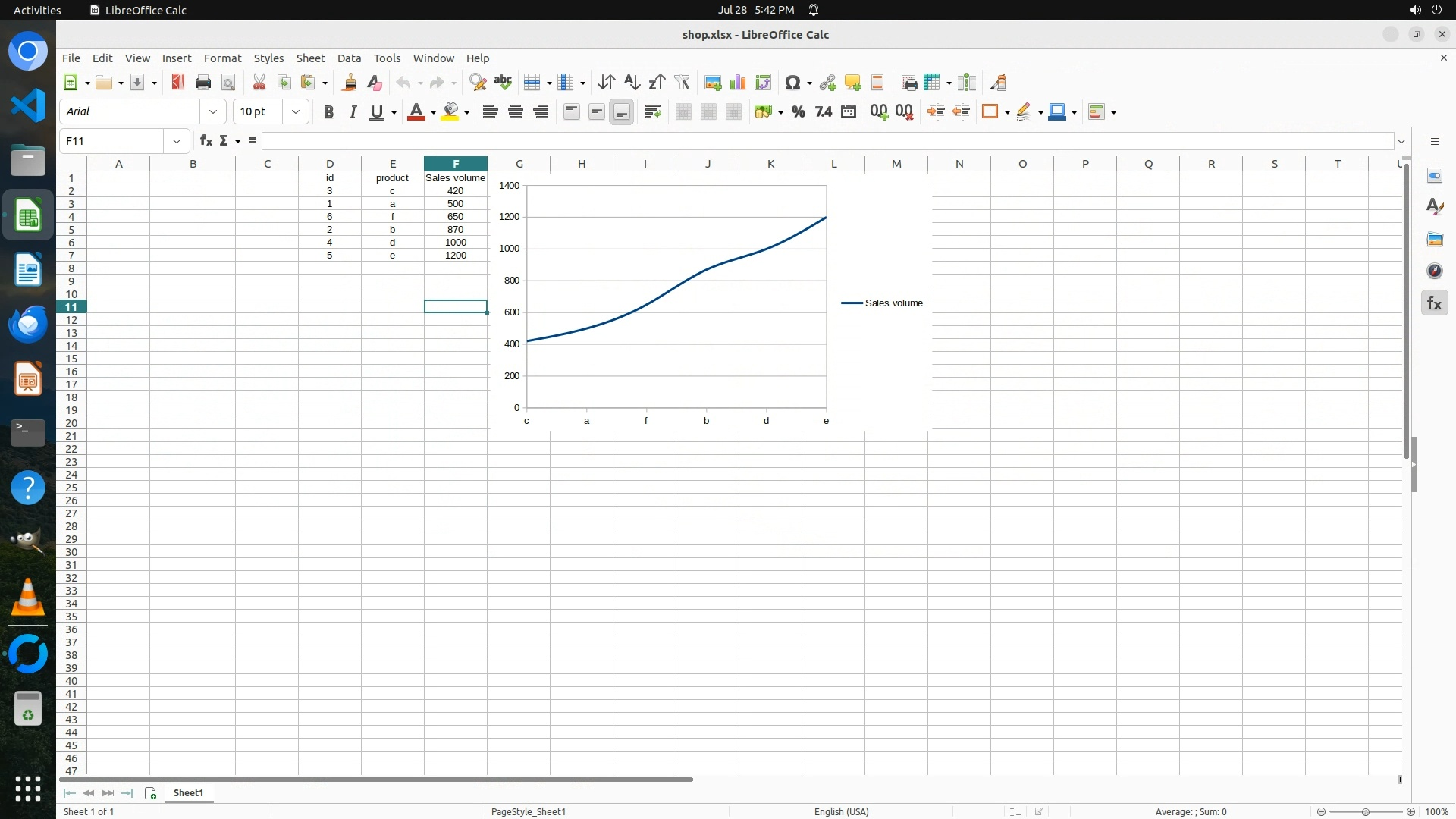The image size is (1456, 819).
Task: Click the yellow background color swatch
Action: (x=450, y=112)
